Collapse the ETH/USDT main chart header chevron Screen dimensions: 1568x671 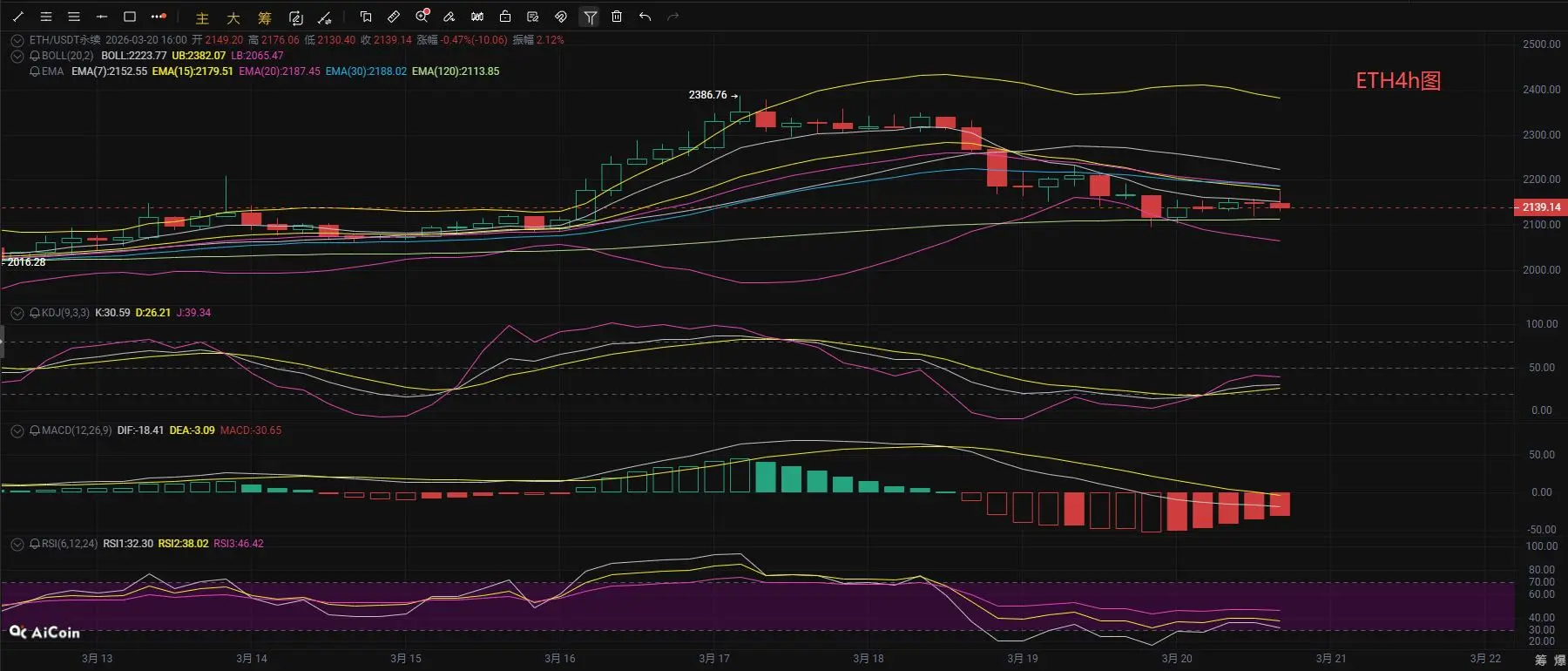pos(17,40)
